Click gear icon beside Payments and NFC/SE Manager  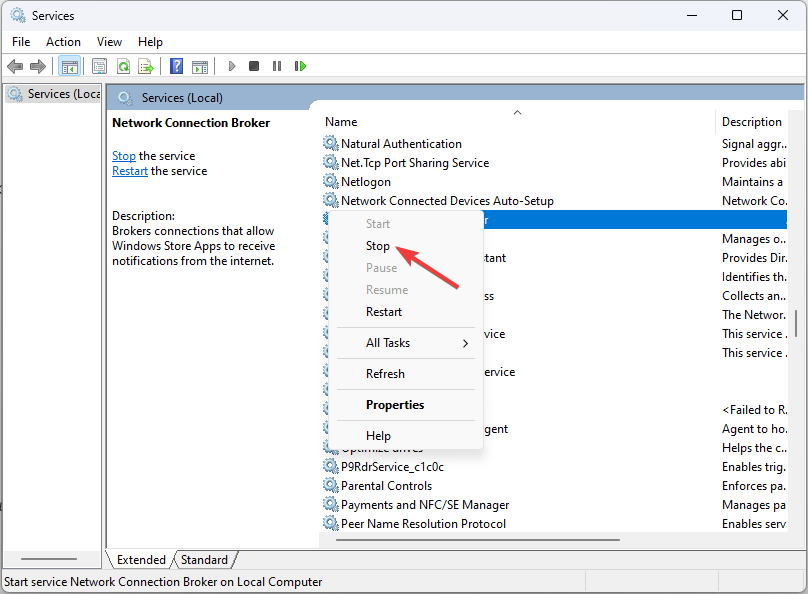(x=330, y=504)
